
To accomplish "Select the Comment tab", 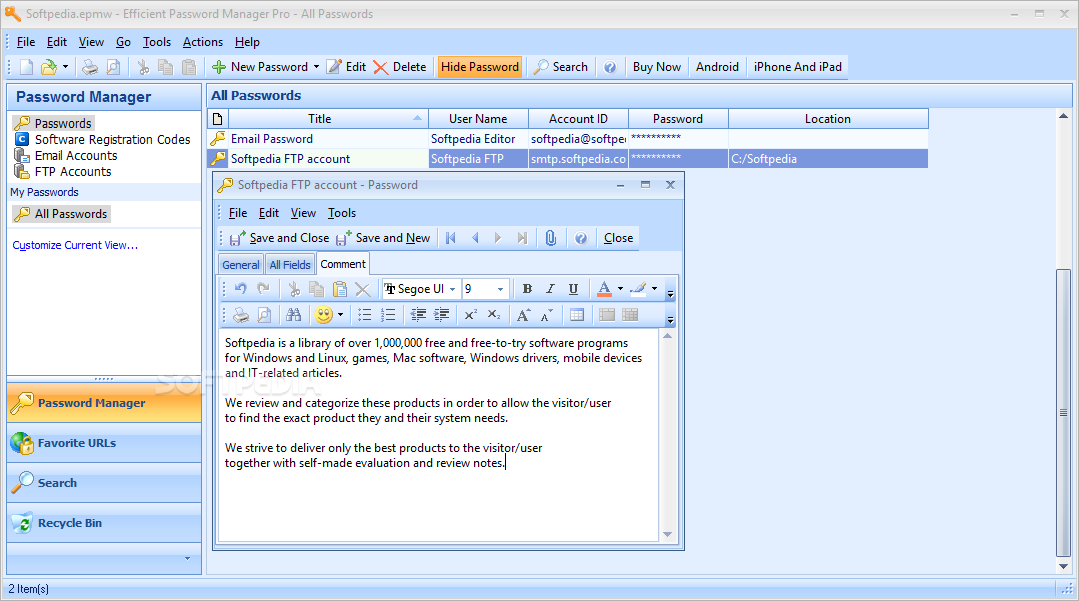I will 343,264.
